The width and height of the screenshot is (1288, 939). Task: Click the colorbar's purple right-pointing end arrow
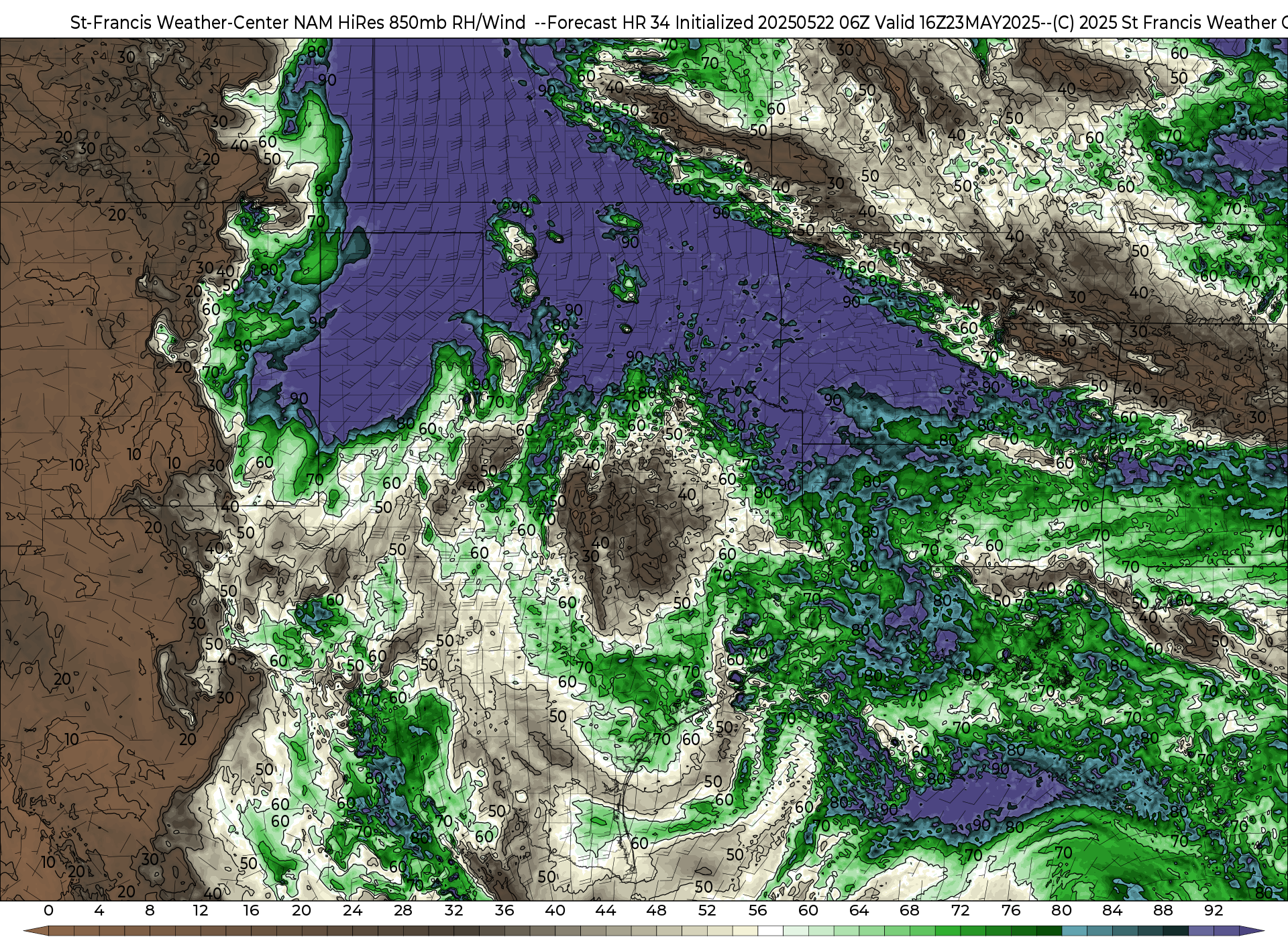[1251, 932]
